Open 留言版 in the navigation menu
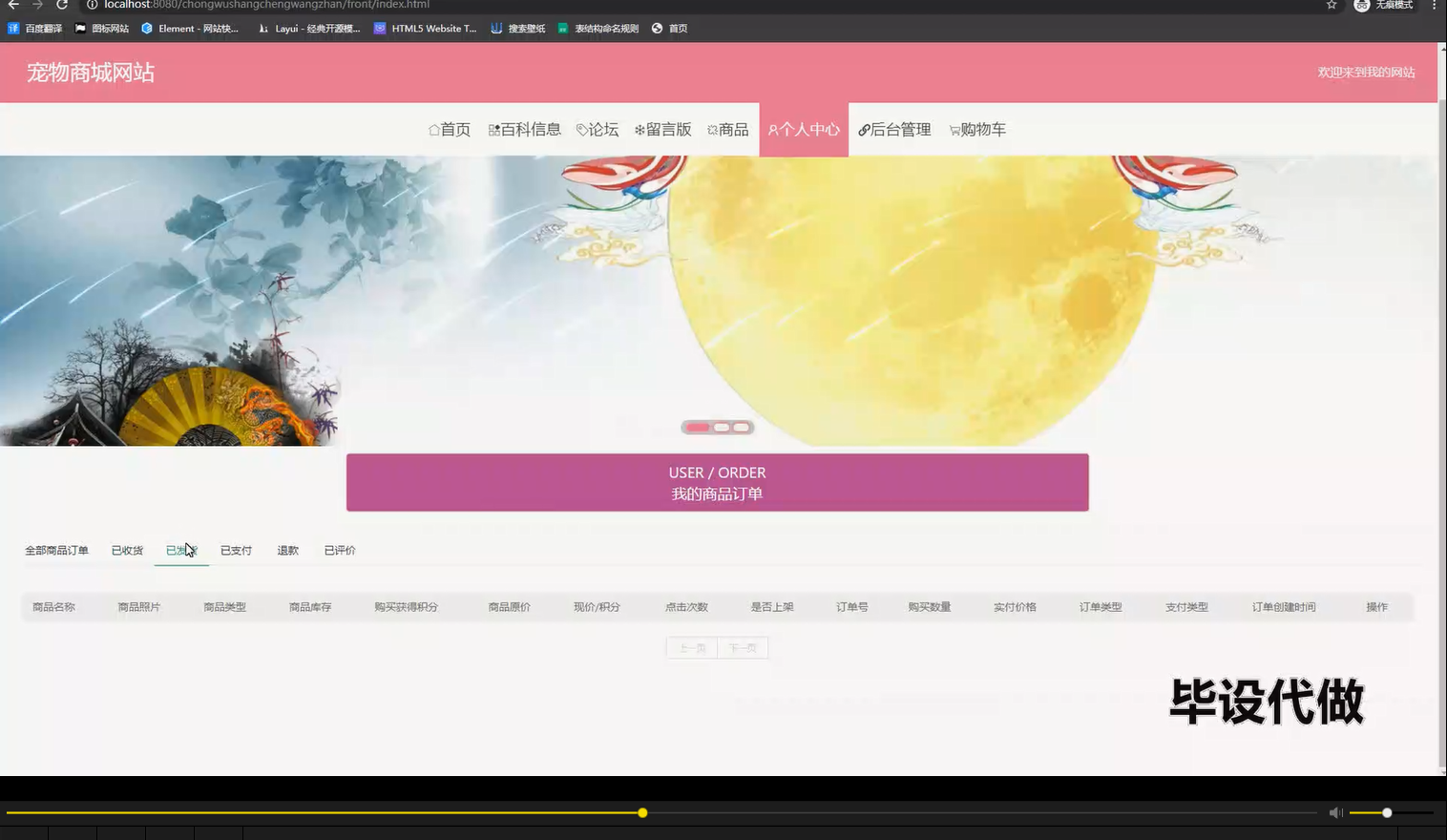This screenshot has width=1447, height=840. [x=662, y=130]
